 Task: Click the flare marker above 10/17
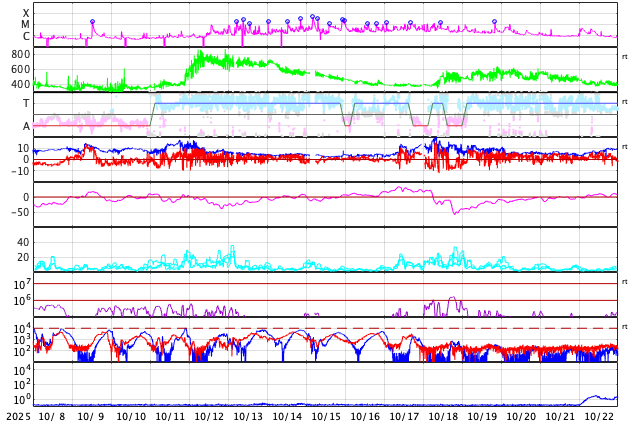(410, 23)
